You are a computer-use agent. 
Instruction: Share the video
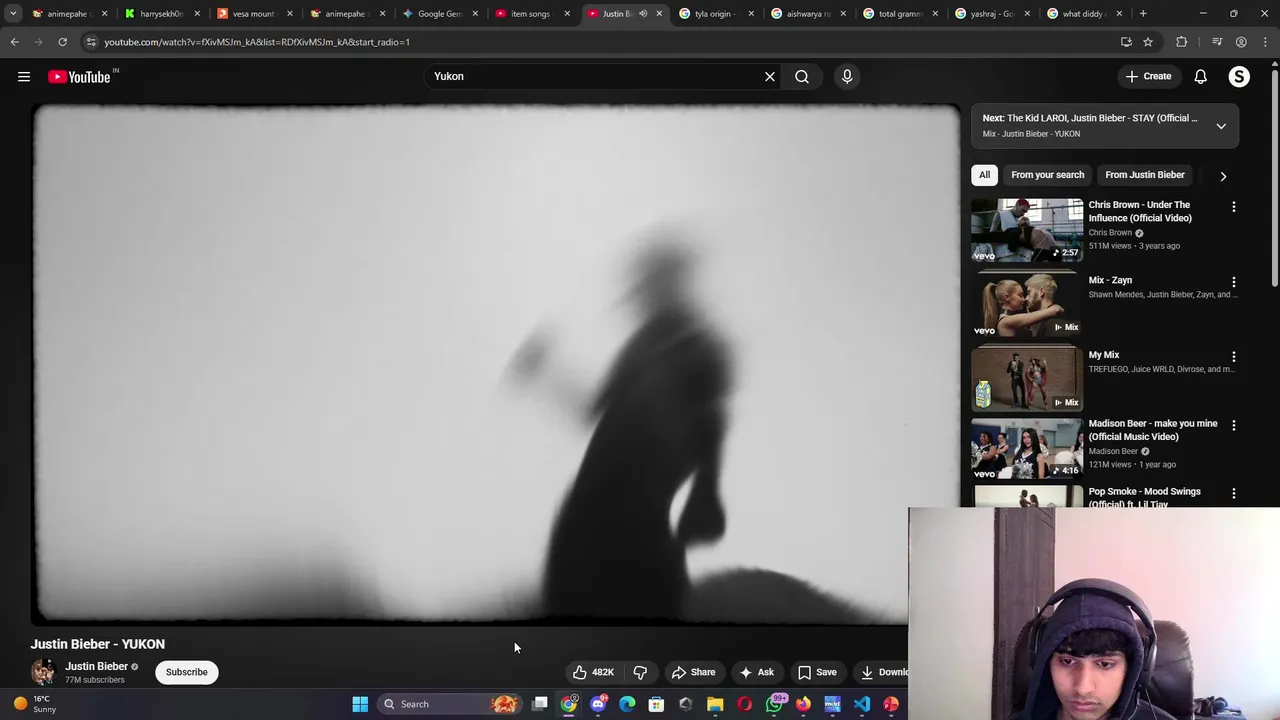(694, 672)
